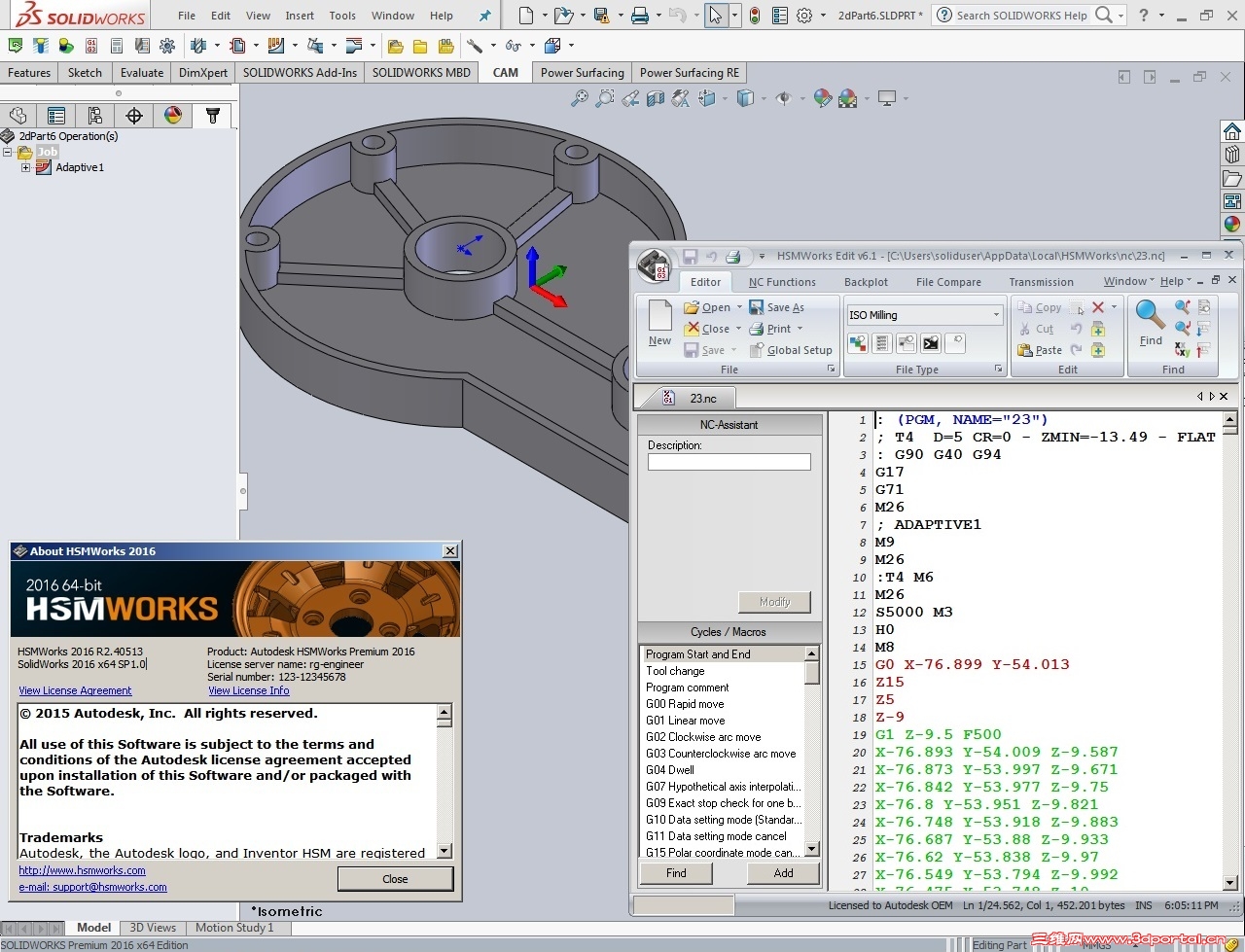Open the HSMWorks tool library icon
The image size is (1245, 952).
tap(142, 46)
